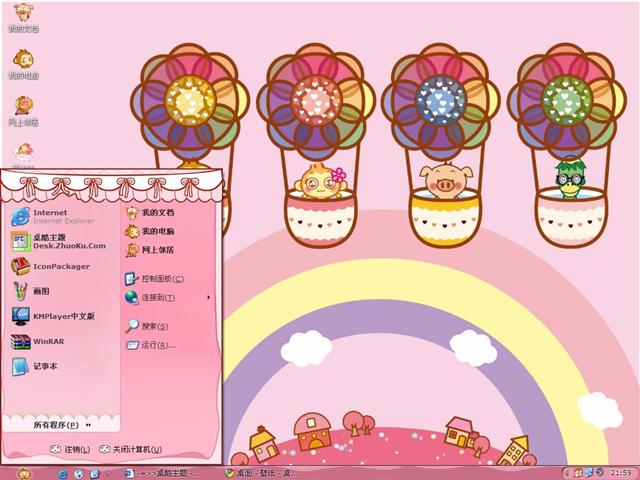Viewport: 640px width, 480px height.
Task: Open 网上邻居 in the Start menu
Action: click(x=150, y=250)
